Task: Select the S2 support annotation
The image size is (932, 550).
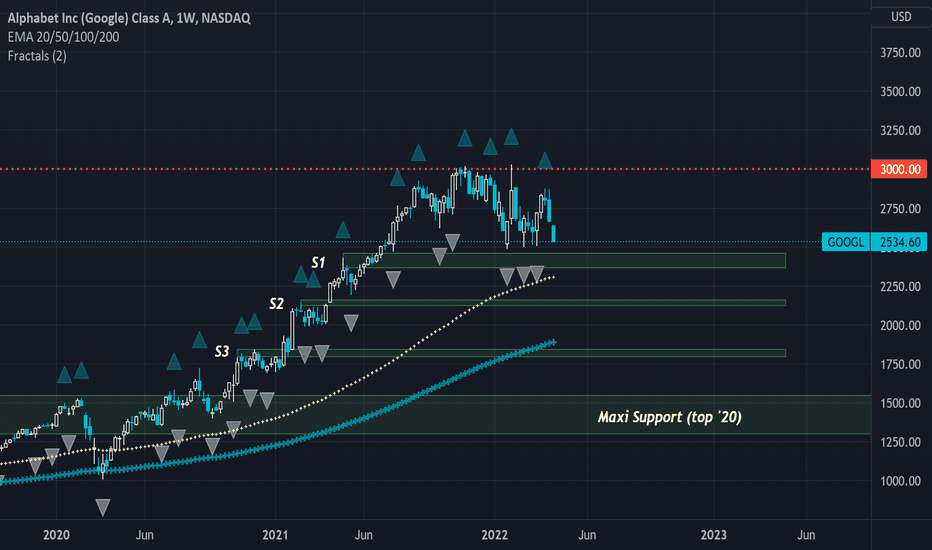Action: tap(276, 304)
